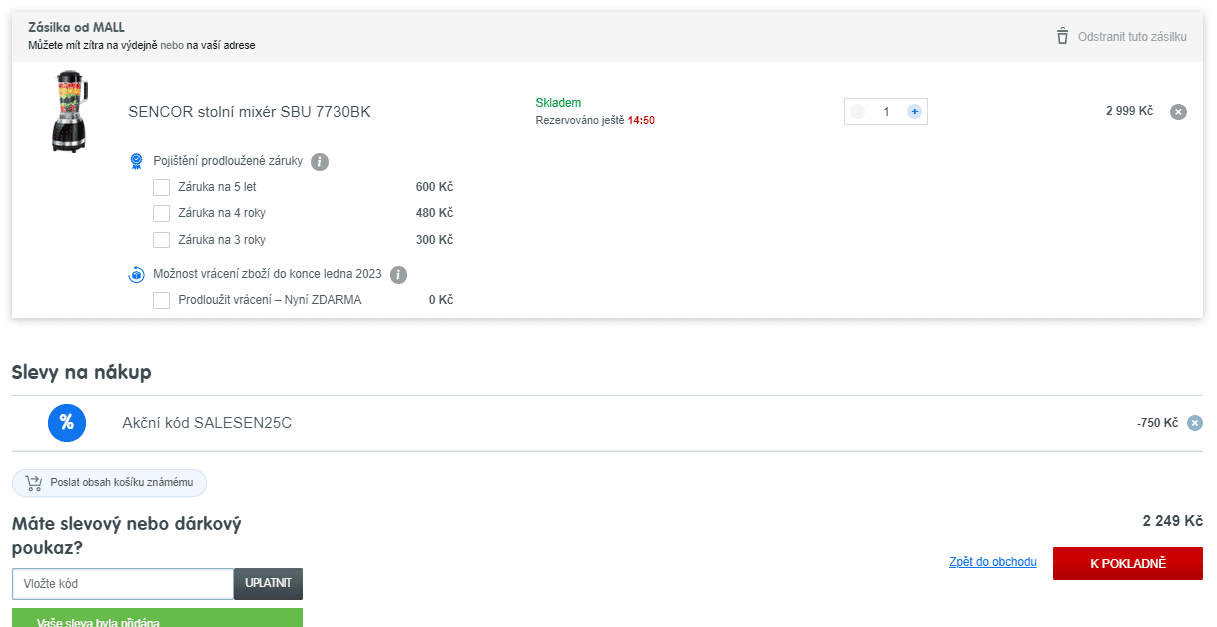The image size is (1217, 627).
Task: Click the blue percent discount icon
Action: (x=67, y=422)
